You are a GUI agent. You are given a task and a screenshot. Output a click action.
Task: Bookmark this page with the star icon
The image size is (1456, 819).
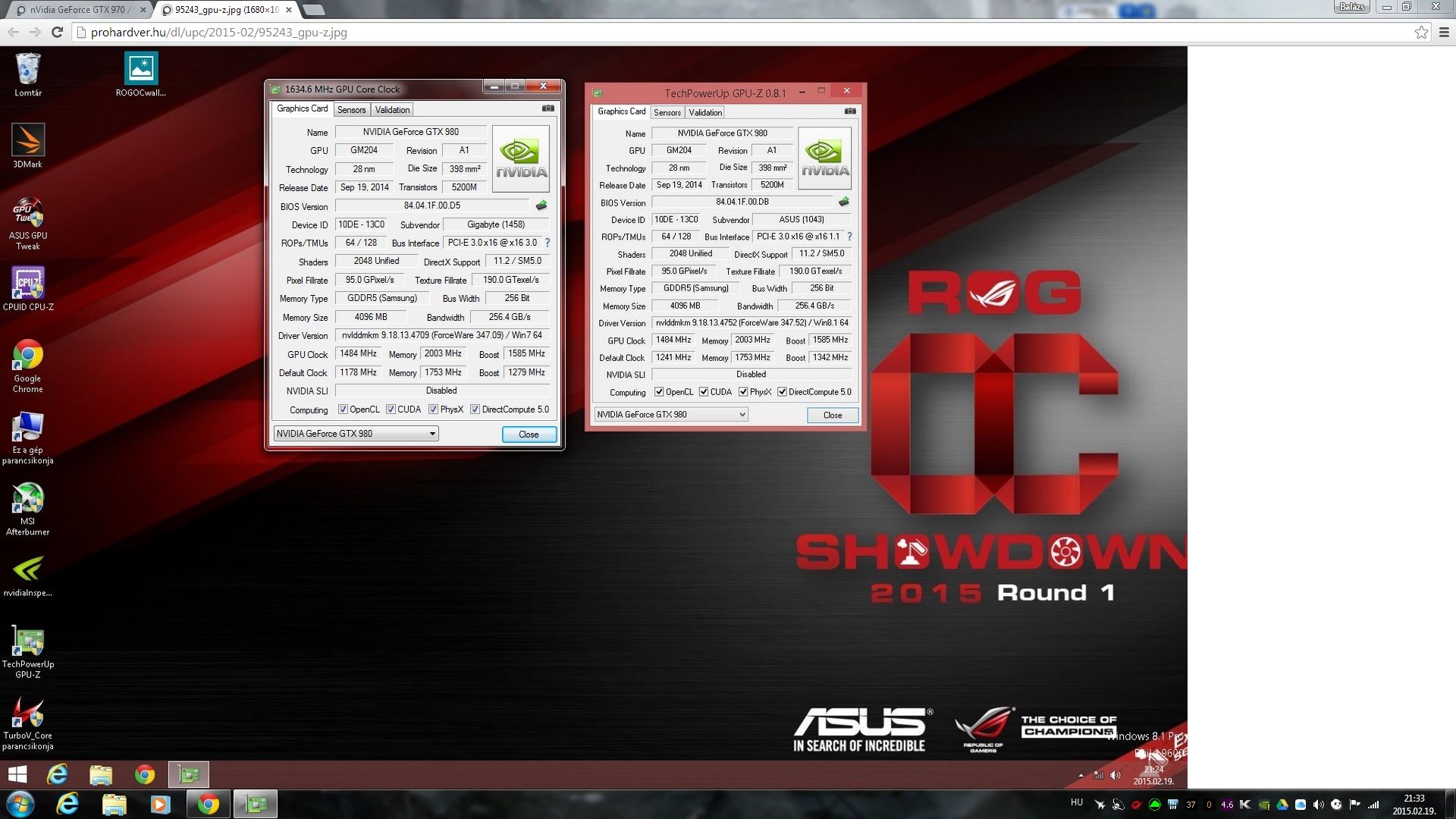(x=1422, y=32)
